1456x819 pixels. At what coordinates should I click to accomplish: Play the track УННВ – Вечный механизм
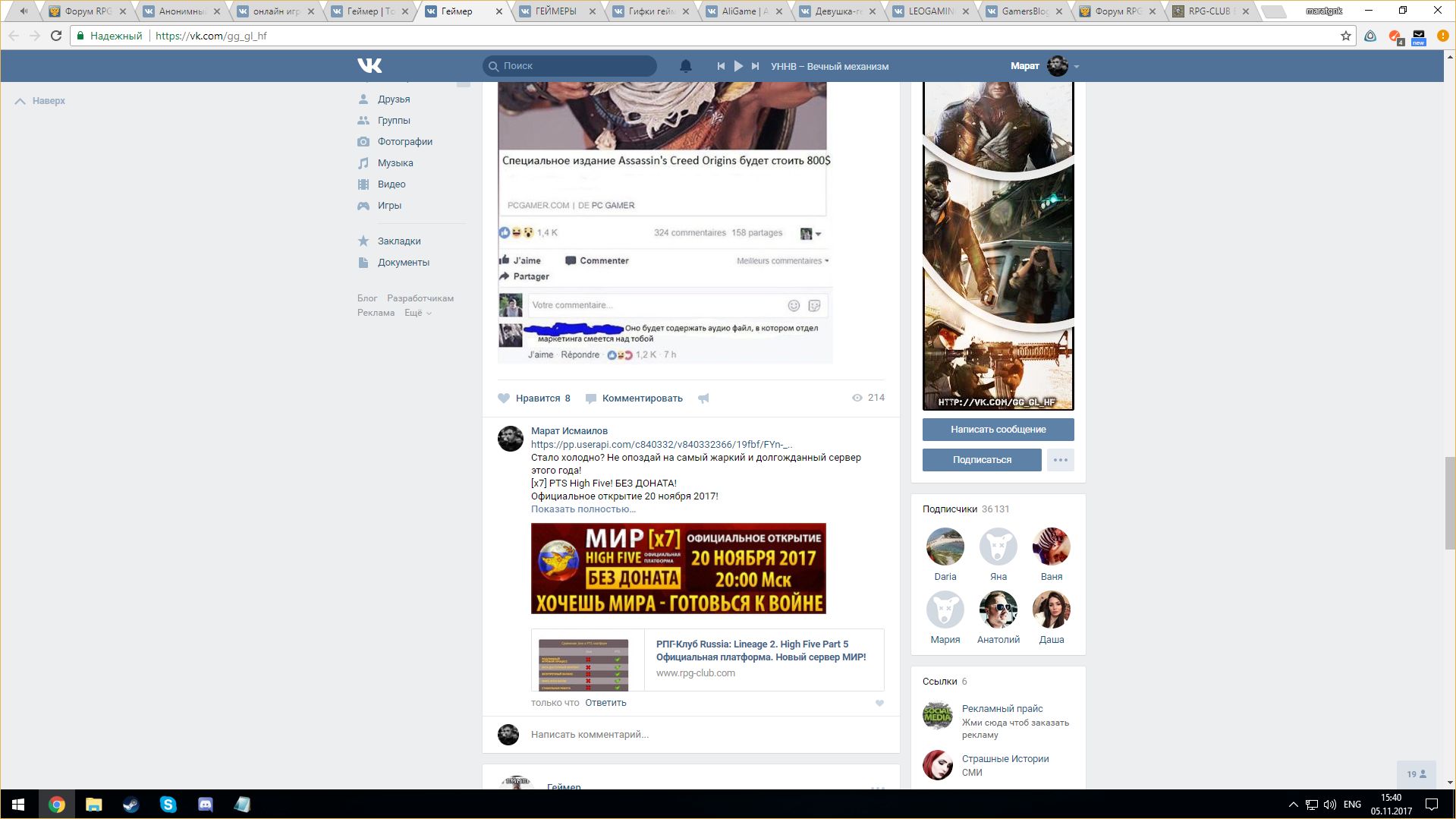738,66
